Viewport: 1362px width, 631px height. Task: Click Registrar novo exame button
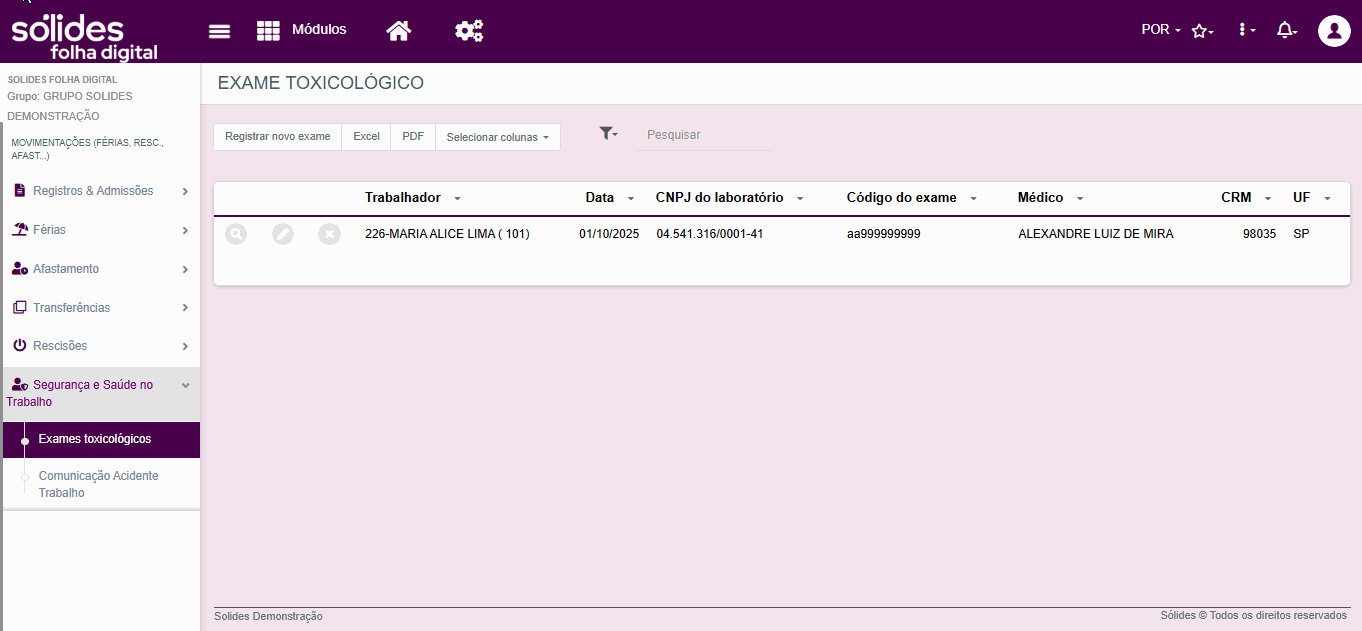[277, 137]
